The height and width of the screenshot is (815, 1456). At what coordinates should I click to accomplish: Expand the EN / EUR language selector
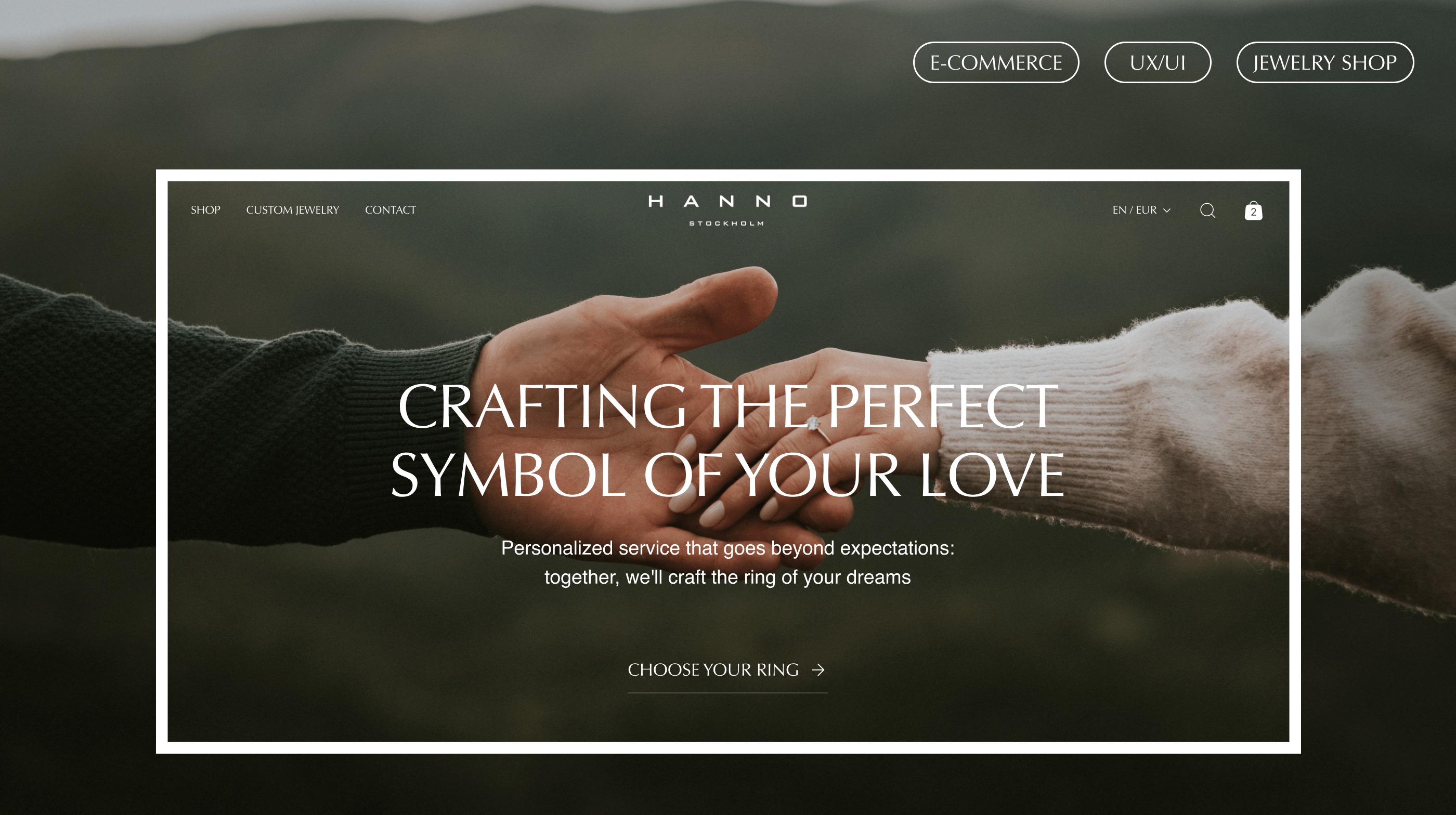(1141, 210)
